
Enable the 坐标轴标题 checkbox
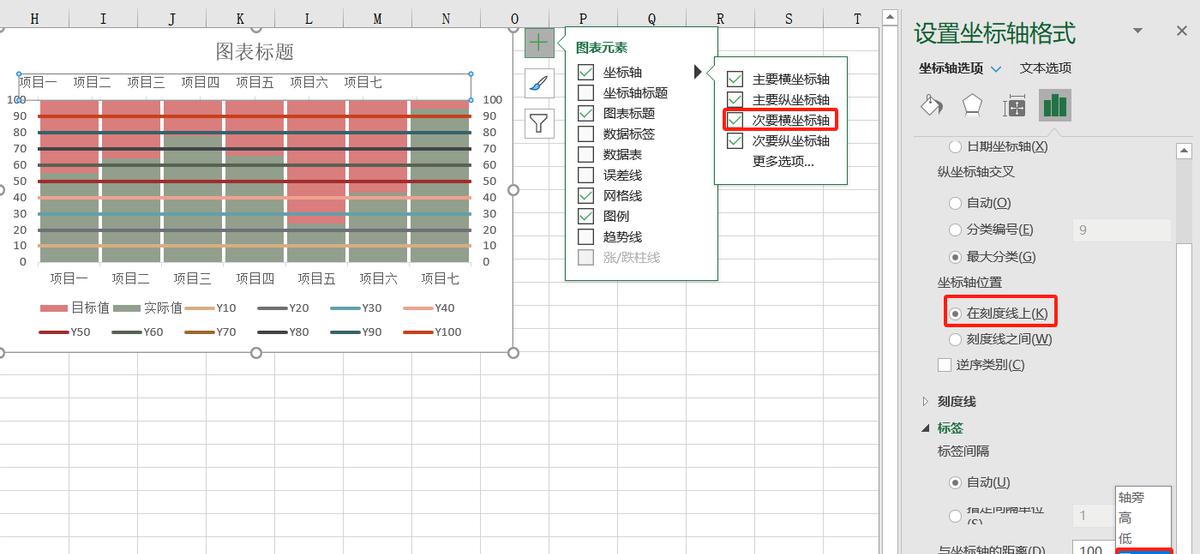coord(586,93)
